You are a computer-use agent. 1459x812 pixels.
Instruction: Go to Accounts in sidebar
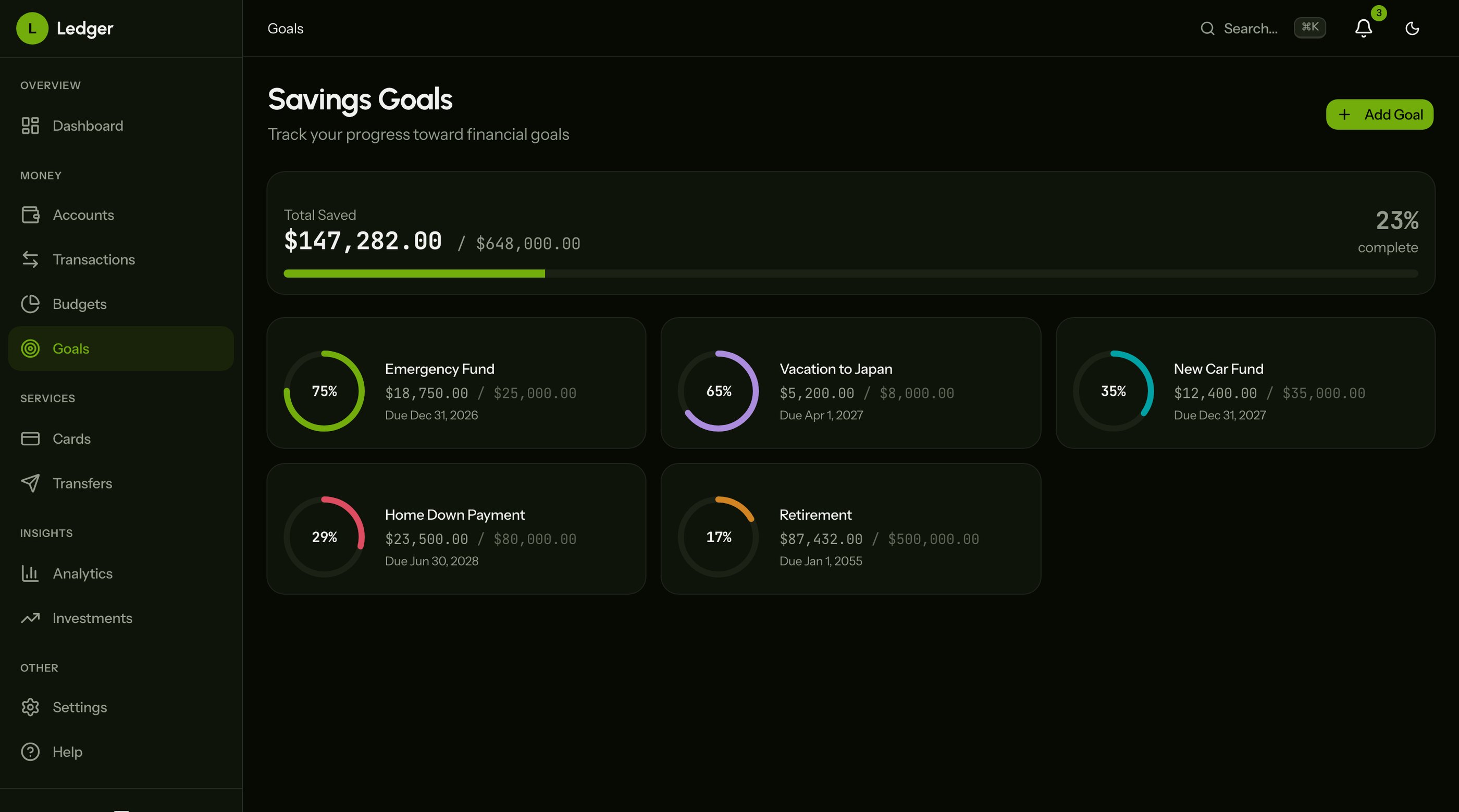click(121, 215)
